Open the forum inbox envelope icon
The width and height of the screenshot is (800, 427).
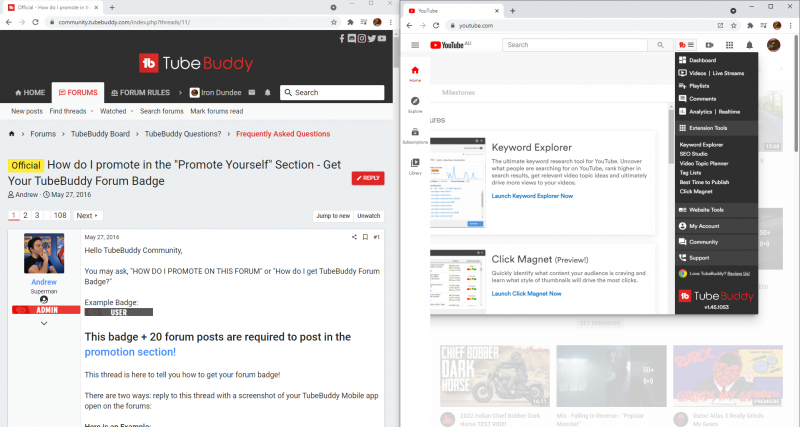point(250,93)
